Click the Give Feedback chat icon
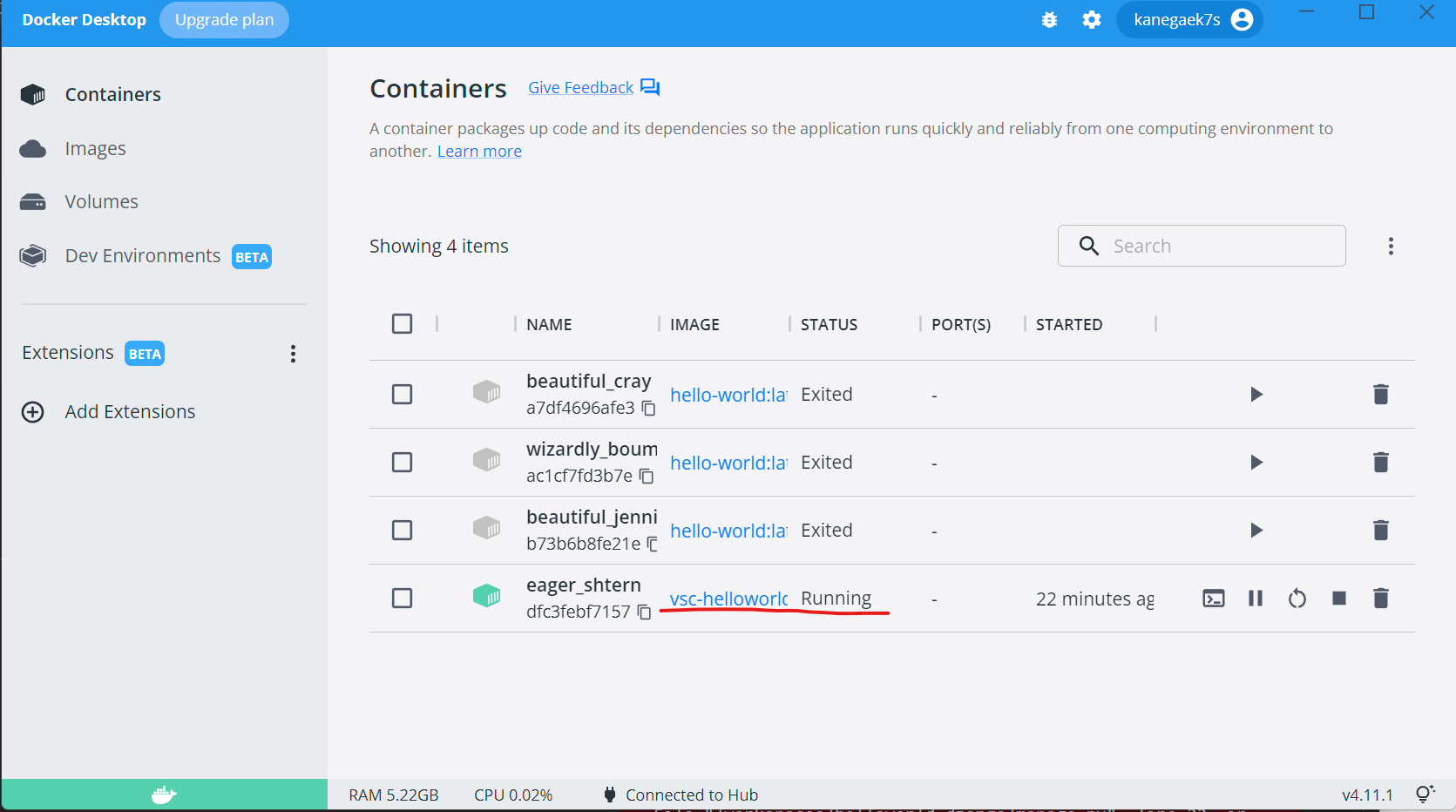Image resolution: width=1456 pixels, height=812 pixels. [650, 87]
